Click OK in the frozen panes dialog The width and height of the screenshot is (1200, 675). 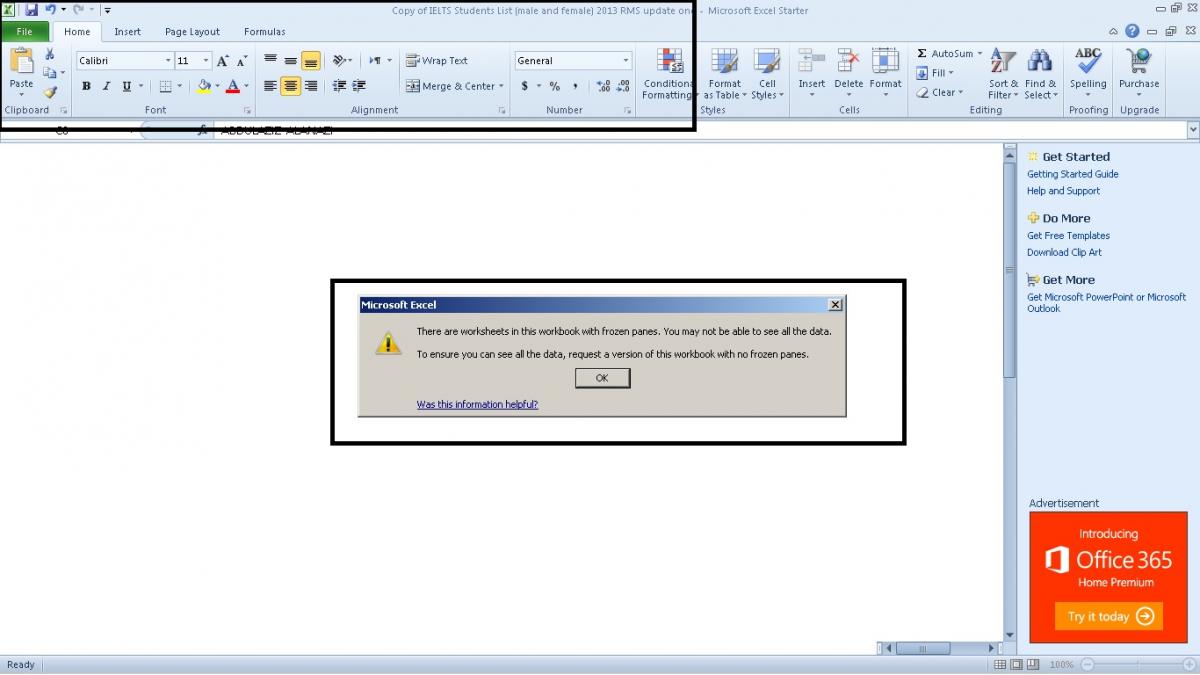(x=602, y=378)
